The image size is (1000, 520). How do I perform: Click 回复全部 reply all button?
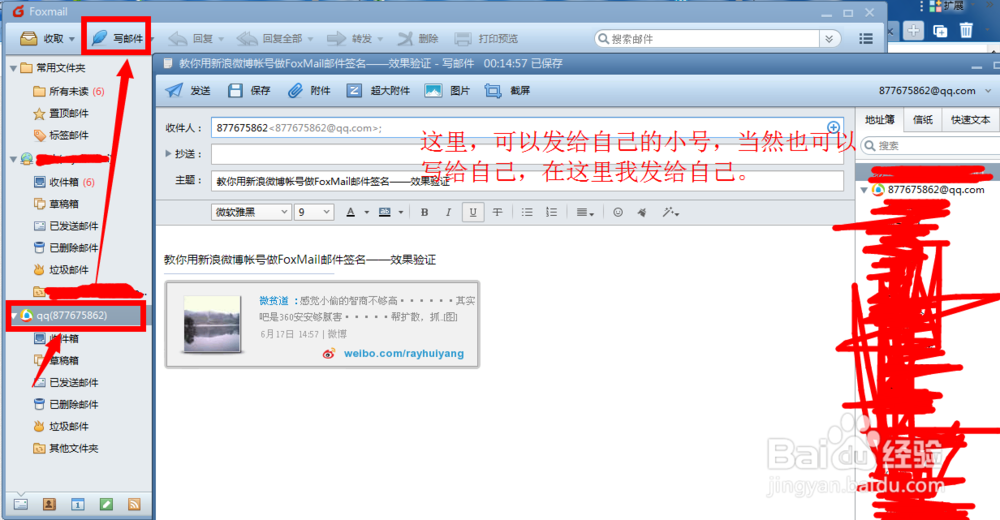tap(270, 39)
